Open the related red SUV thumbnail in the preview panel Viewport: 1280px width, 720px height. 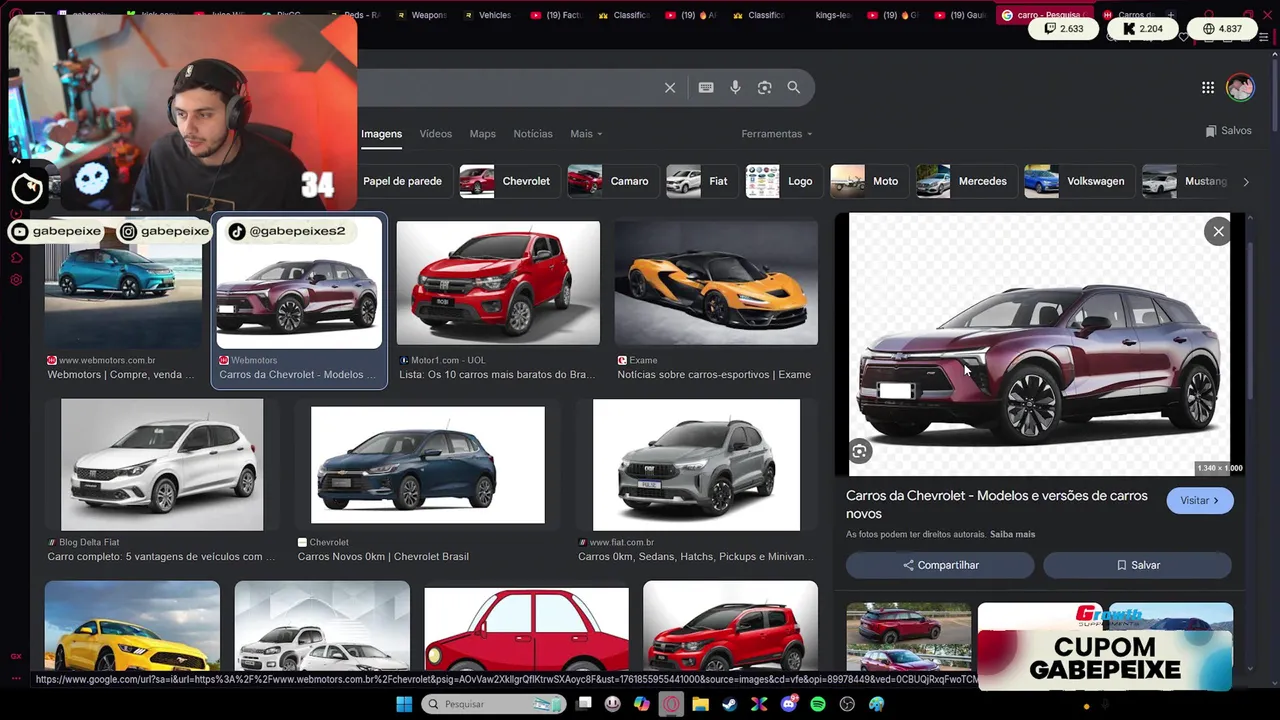(x=909, y=637)
